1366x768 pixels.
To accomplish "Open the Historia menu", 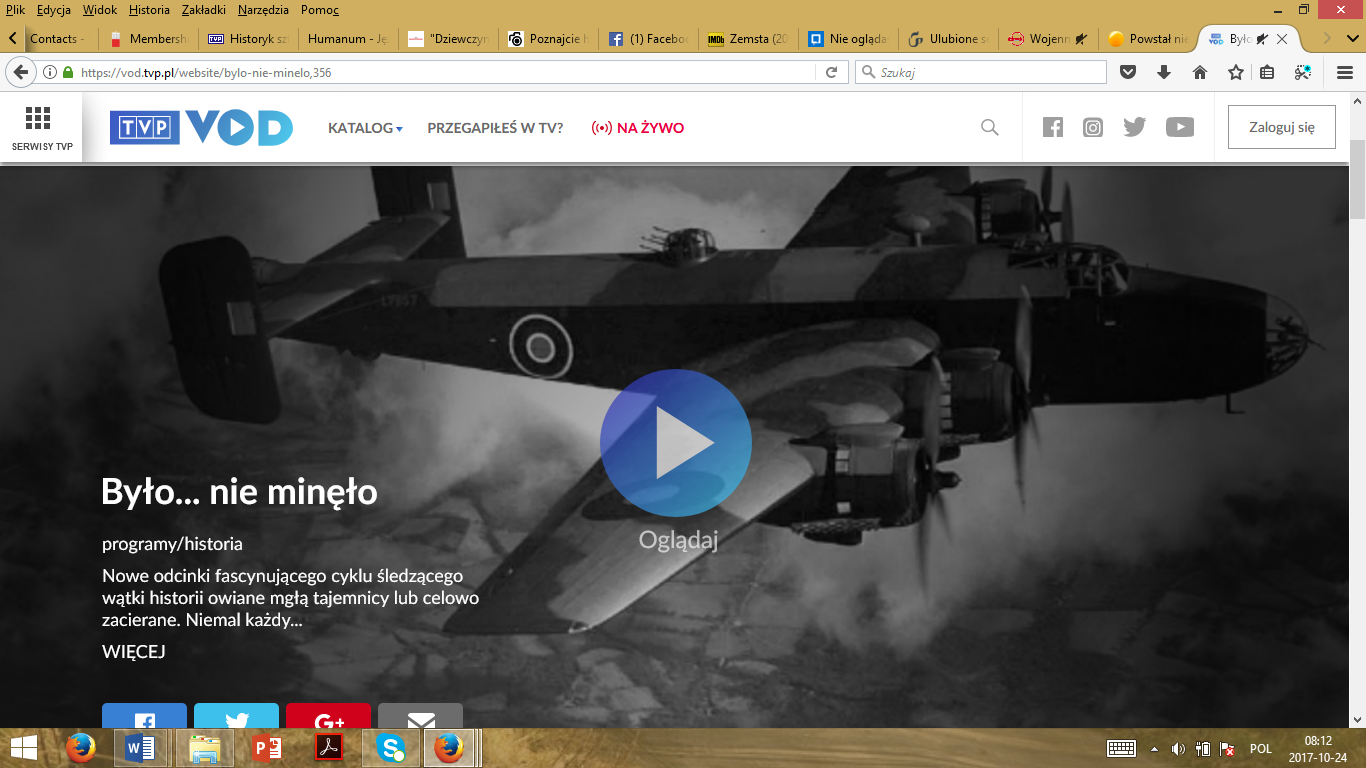I will click(x=149, y=10).
